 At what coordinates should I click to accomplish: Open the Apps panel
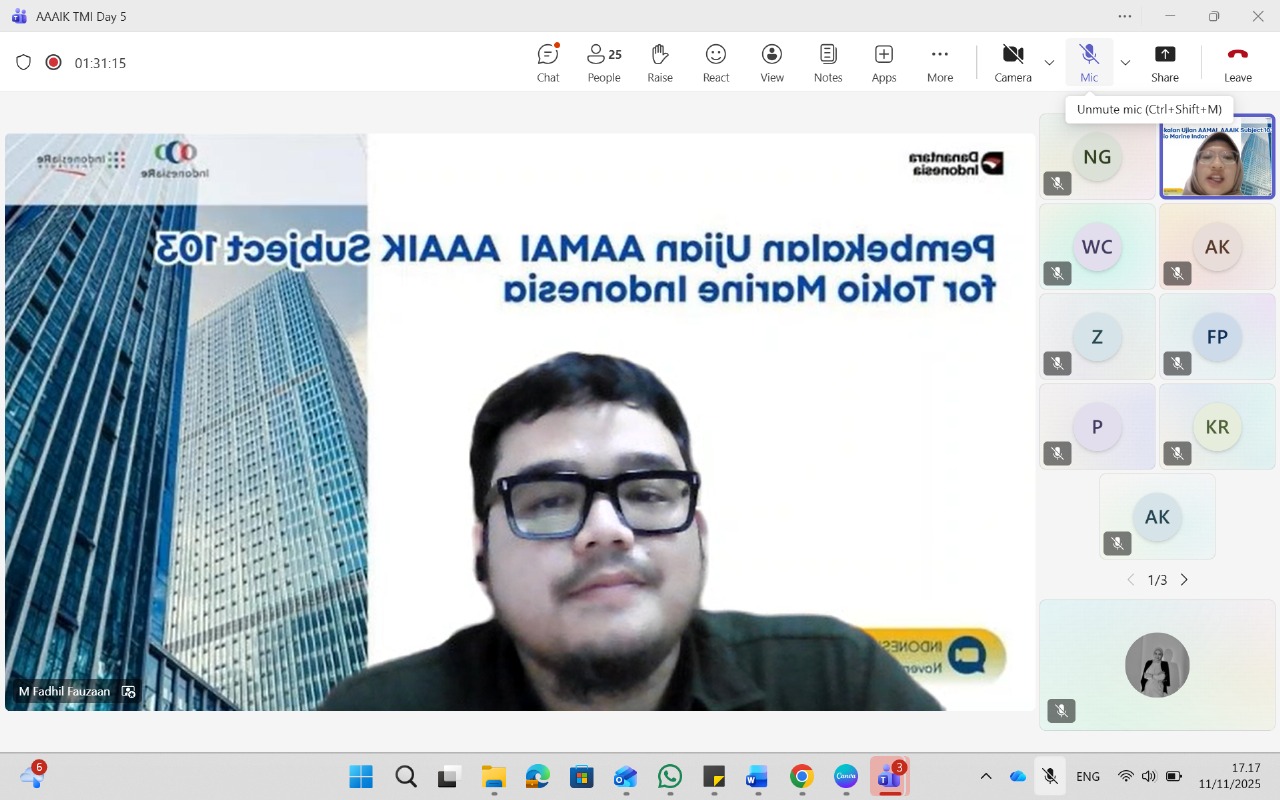coord(884,62)
